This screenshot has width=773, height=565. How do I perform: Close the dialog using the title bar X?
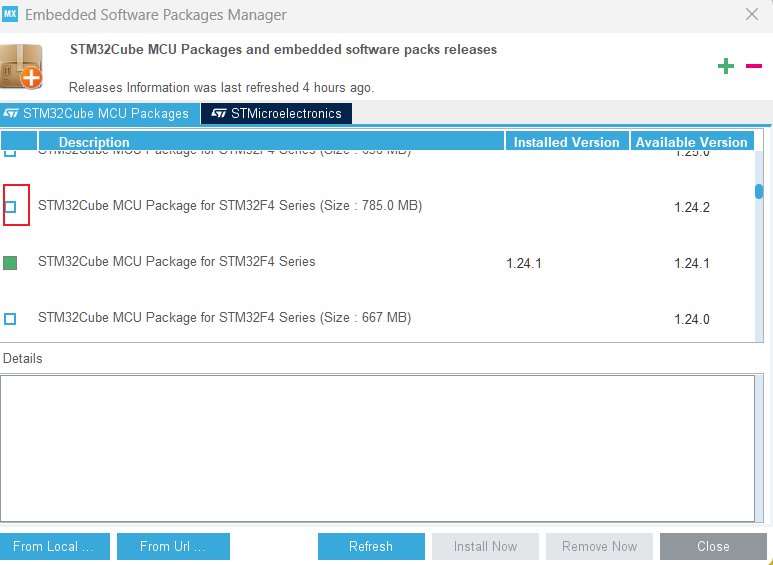pyautogui.click(x=752, y=14)
